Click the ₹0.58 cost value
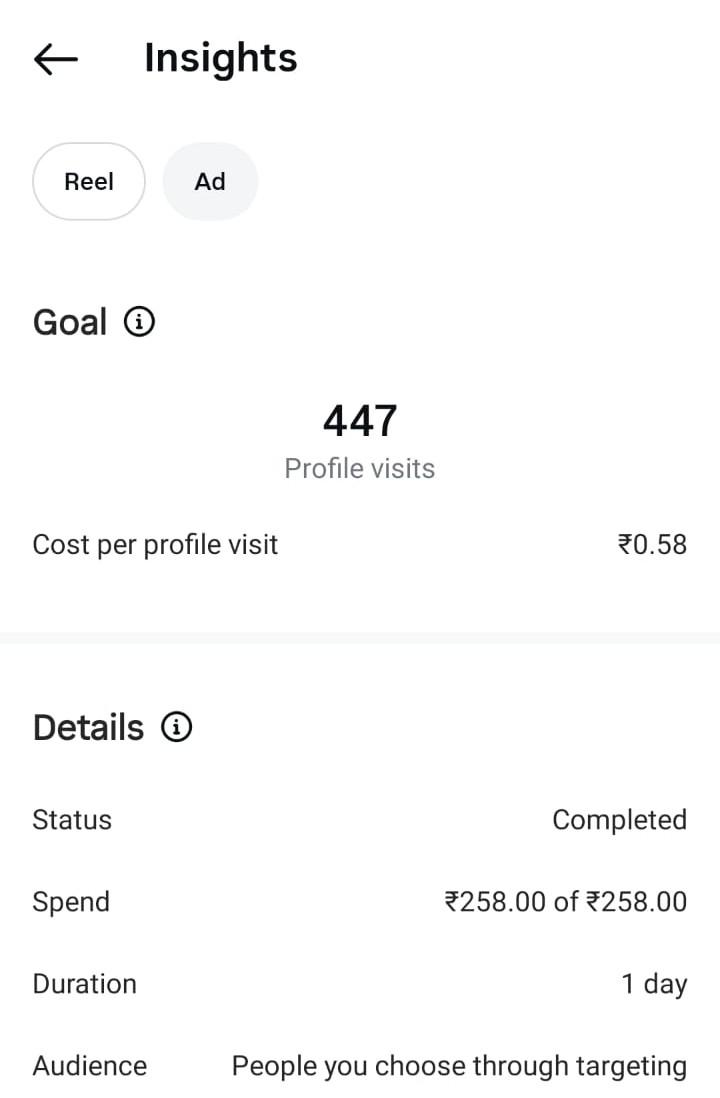The width and height of the screenshot is (720, 1098). 652,545
